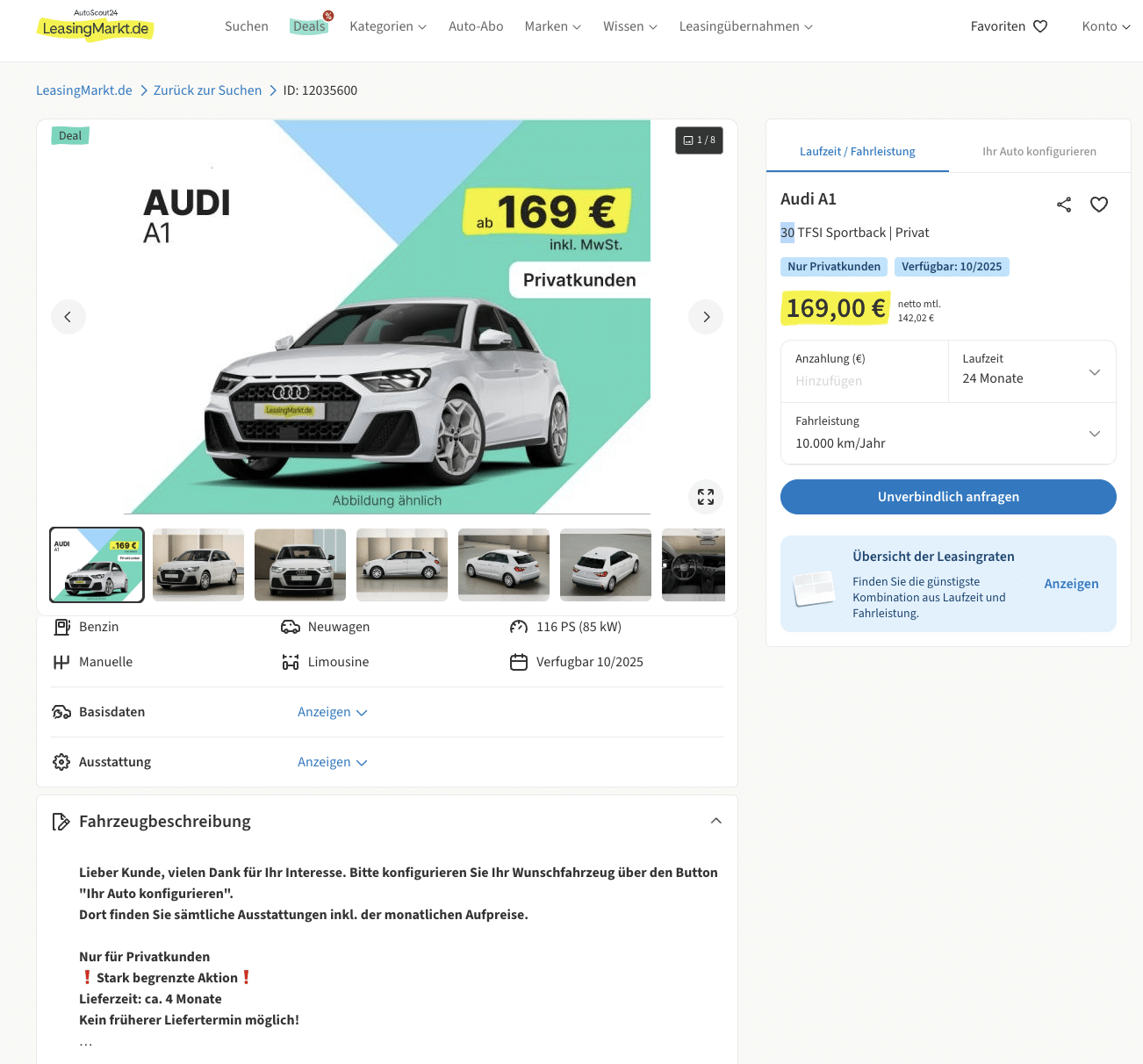Click the Fahrzeugbeschreibung edit icon

(x=61, y=822)
